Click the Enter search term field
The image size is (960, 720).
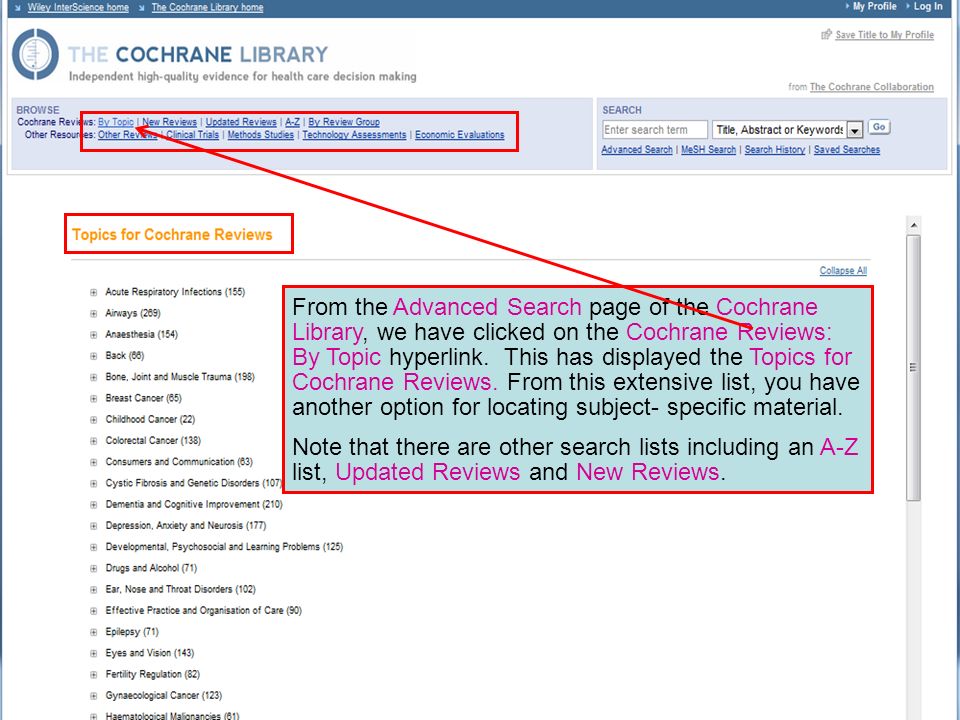(654, 130)
